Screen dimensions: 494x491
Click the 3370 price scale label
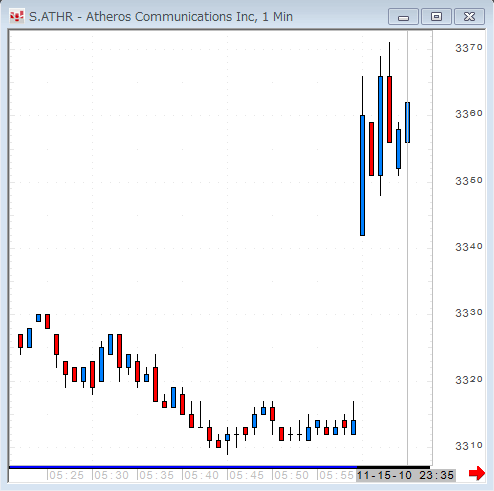[469, 48]
